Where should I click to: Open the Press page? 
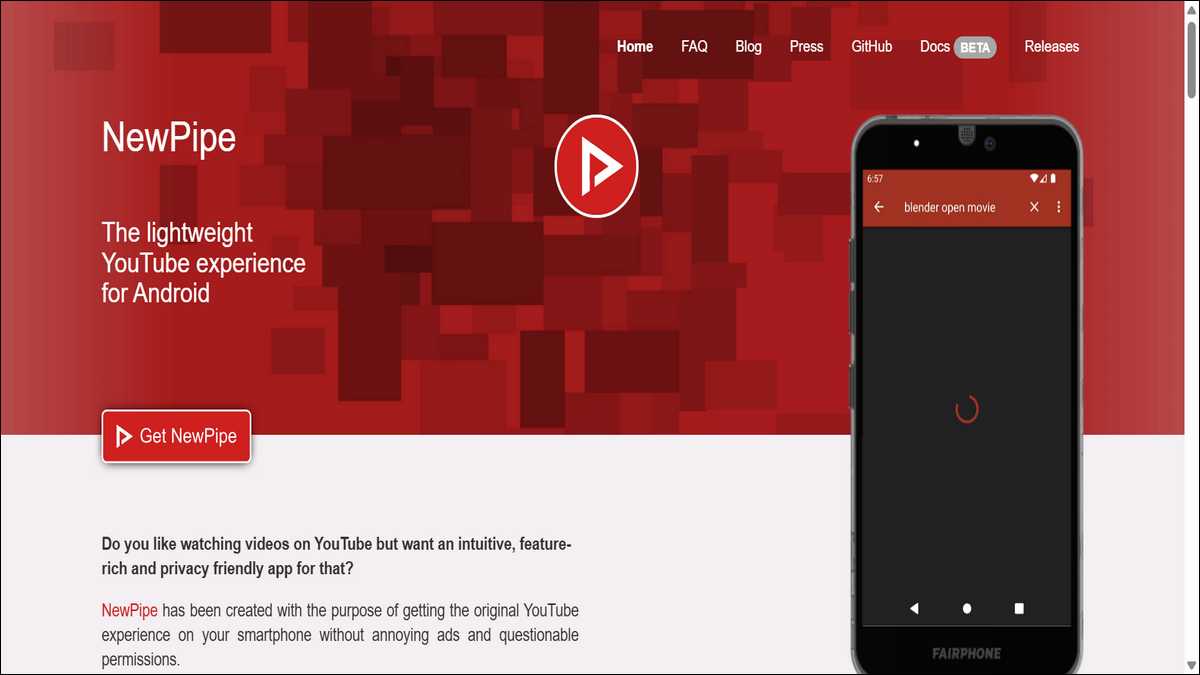point(806,46)
